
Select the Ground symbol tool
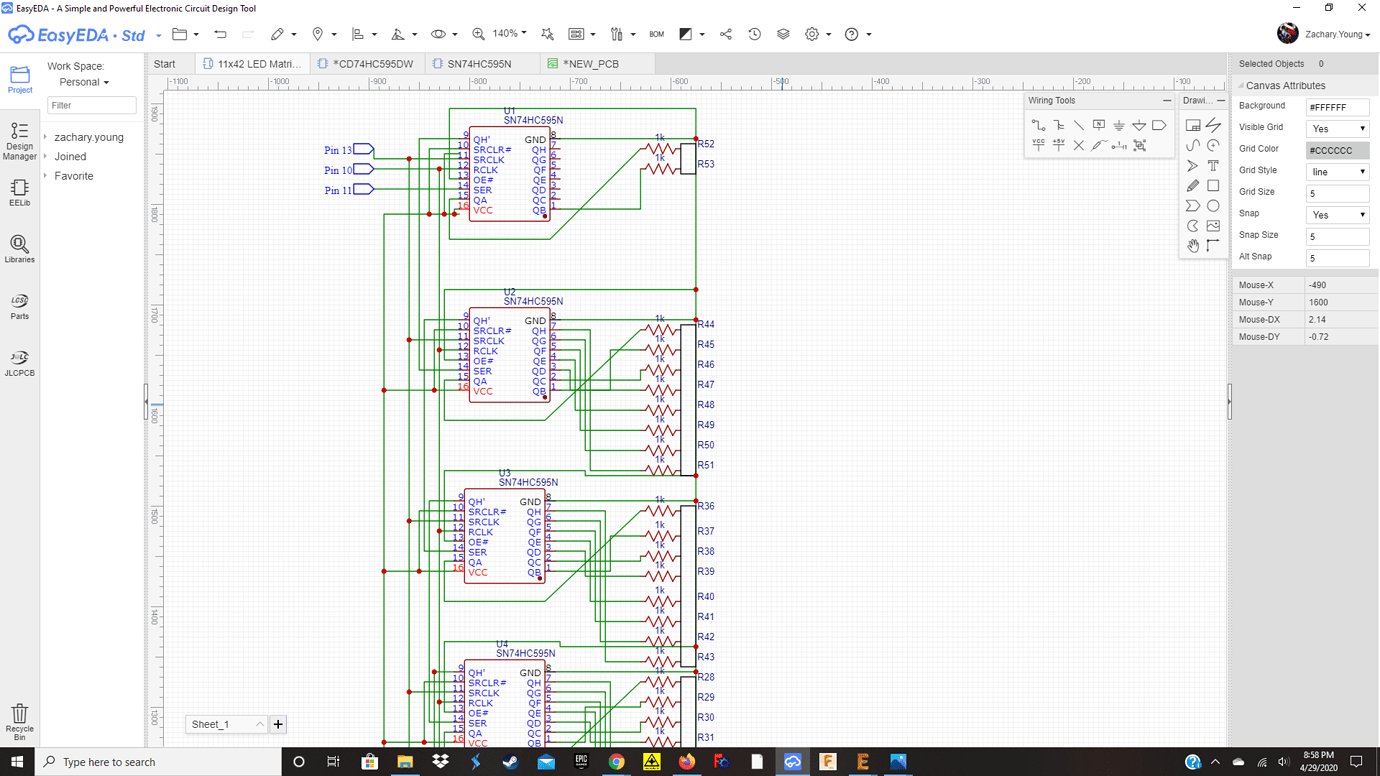point(1118,124)
